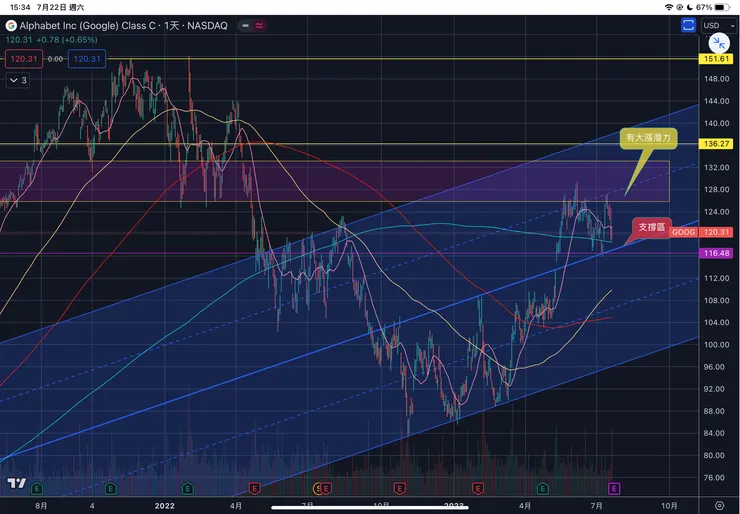Open the USD currency dropdown

coord(719,25)
